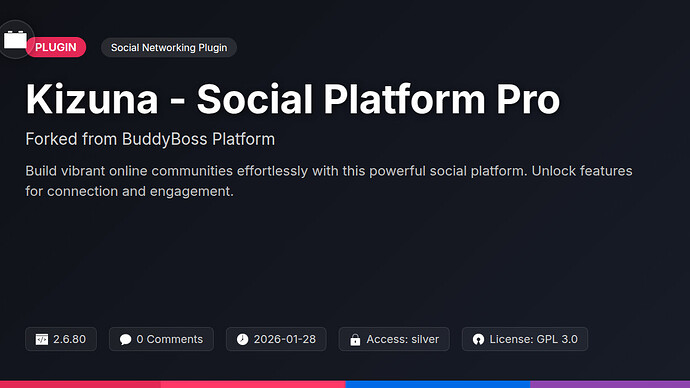Click the open source license icon

click(478, 339)
